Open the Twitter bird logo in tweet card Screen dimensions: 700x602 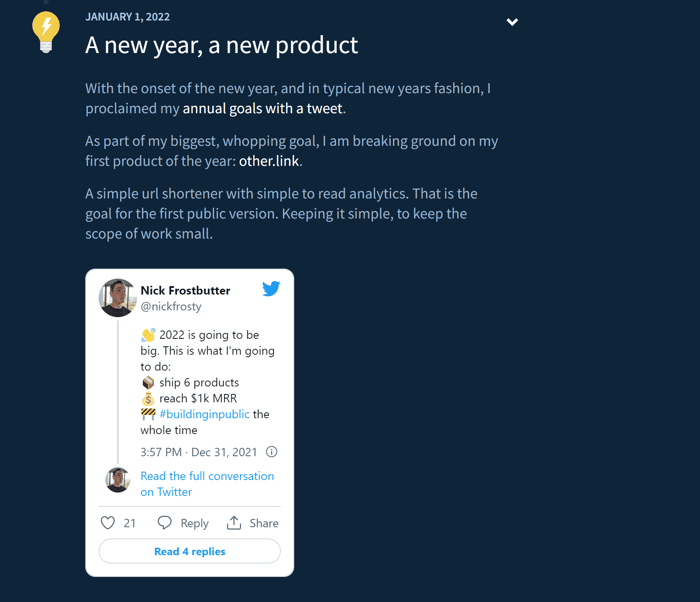[271, 289]
